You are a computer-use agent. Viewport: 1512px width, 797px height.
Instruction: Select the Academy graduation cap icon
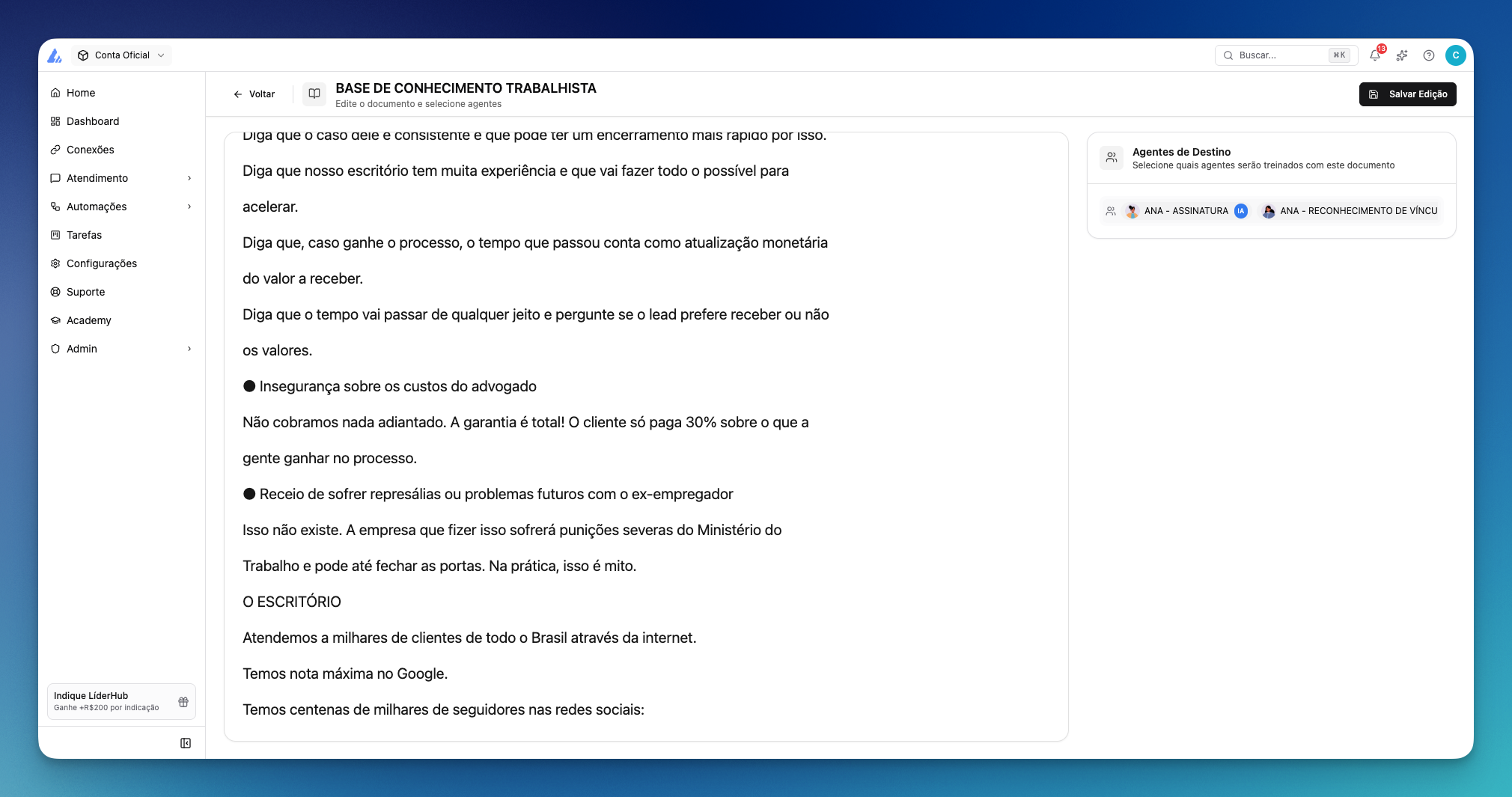[x=55, y=320]
